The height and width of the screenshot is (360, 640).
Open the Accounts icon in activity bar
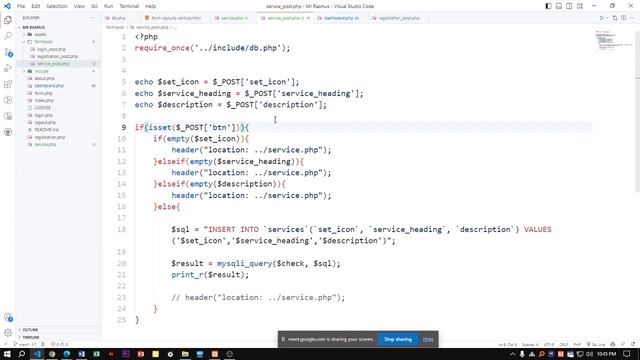[8, 317]
